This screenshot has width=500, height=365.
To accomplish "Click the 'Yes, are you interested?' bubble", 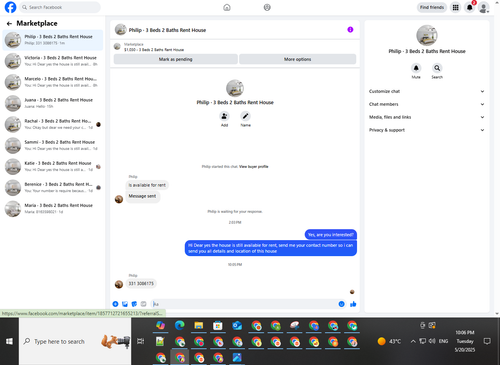I will [x=331, y=235].
